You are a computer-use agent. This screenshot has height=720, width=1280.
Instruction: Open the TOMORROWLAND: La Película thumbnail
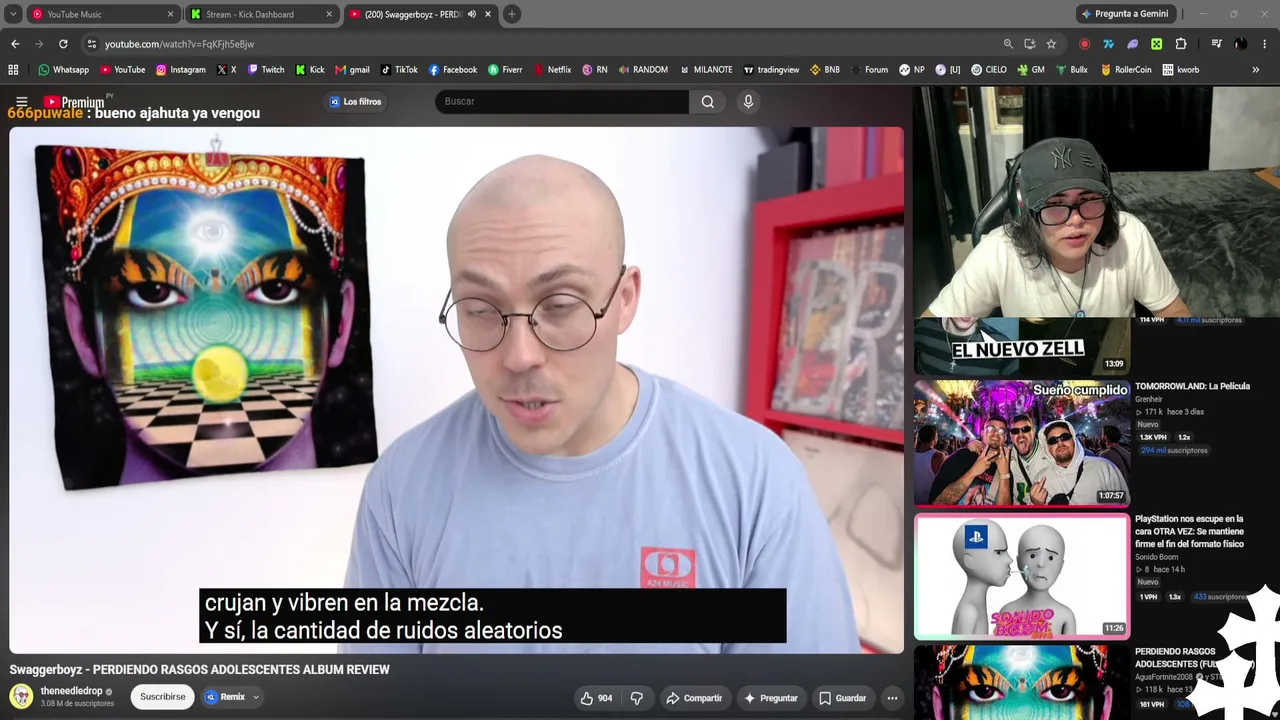click(1021, 442)
